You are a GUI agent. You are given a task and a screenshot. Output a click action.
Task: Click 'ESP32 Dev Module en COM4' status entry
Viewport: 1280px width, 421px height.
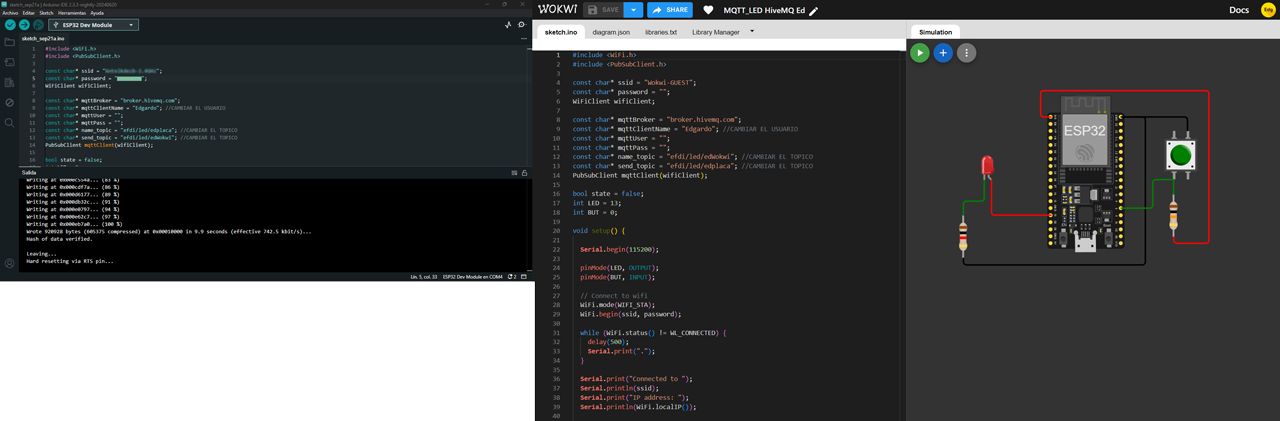(473, 276)
